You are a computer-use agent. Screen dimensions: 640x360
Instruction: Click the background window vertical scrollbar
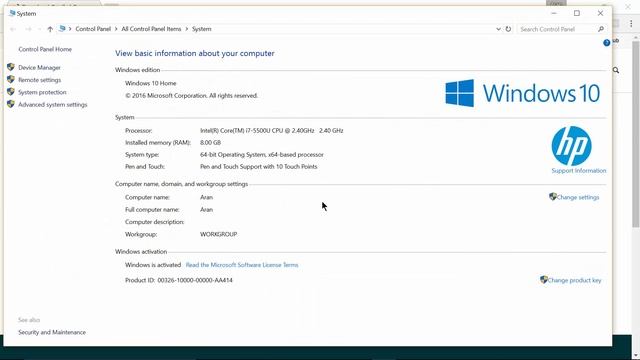coord(636,135)
